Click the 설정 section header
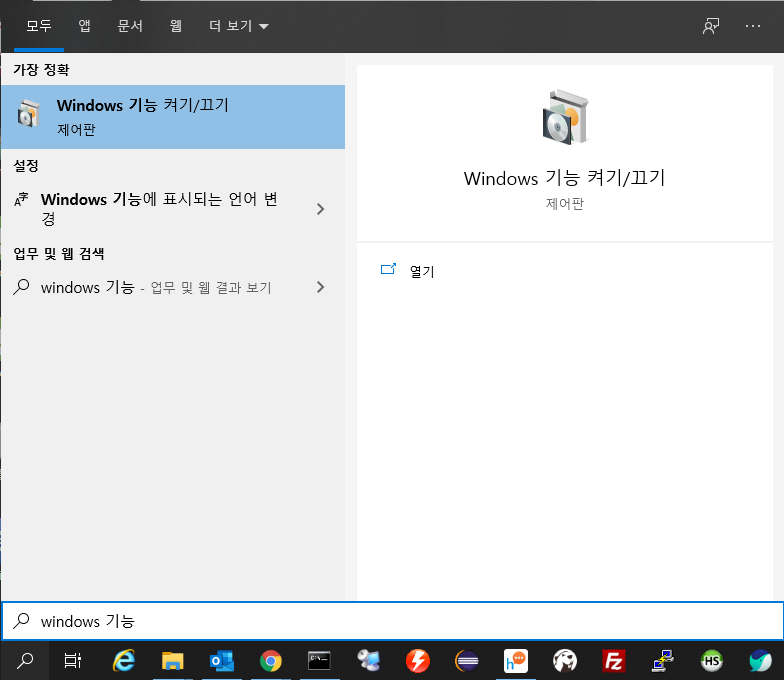This screenshot has height=680, width=784. click(26, 166)
